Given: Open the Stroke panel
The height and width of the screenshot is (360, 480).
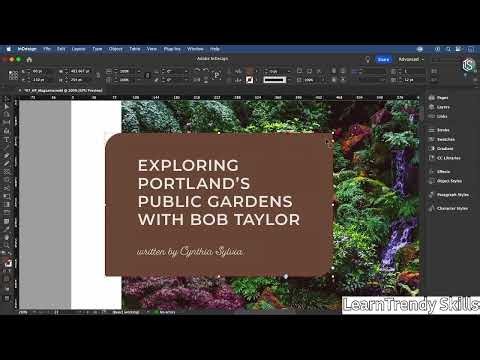Looking at the screenshot, I should tap(439, 130).
